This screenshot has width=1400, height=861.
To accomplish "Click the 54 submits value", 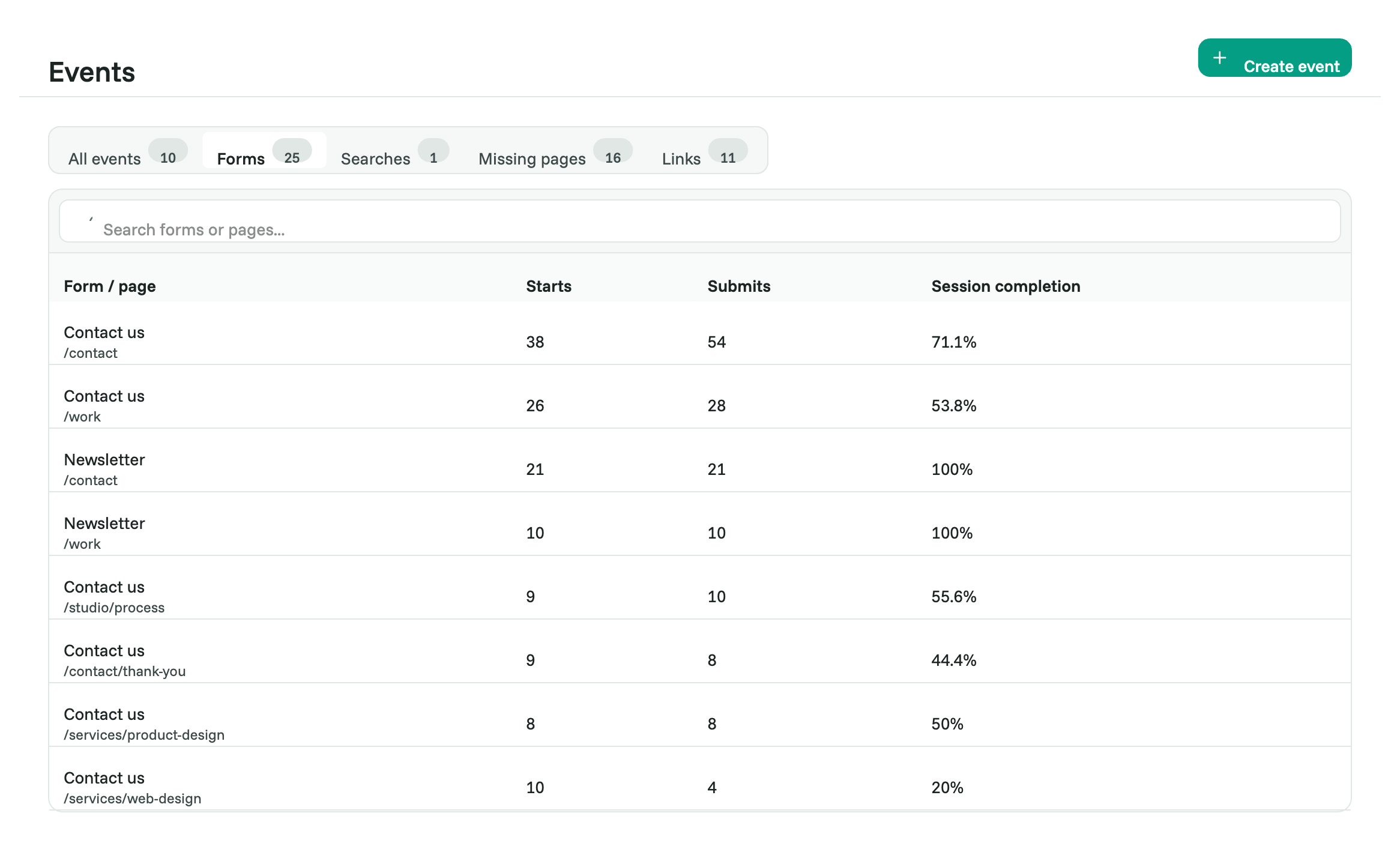I will pos(716,342).
